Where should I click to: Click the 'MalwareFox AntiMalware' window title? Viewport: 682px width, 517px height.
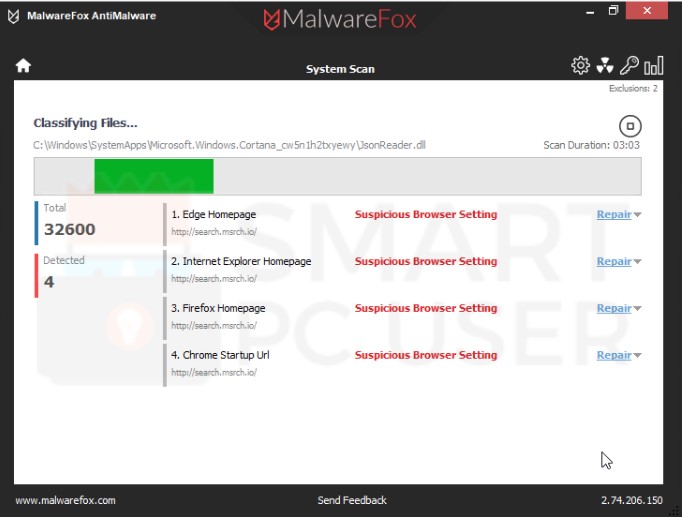(x=91, y=16)
